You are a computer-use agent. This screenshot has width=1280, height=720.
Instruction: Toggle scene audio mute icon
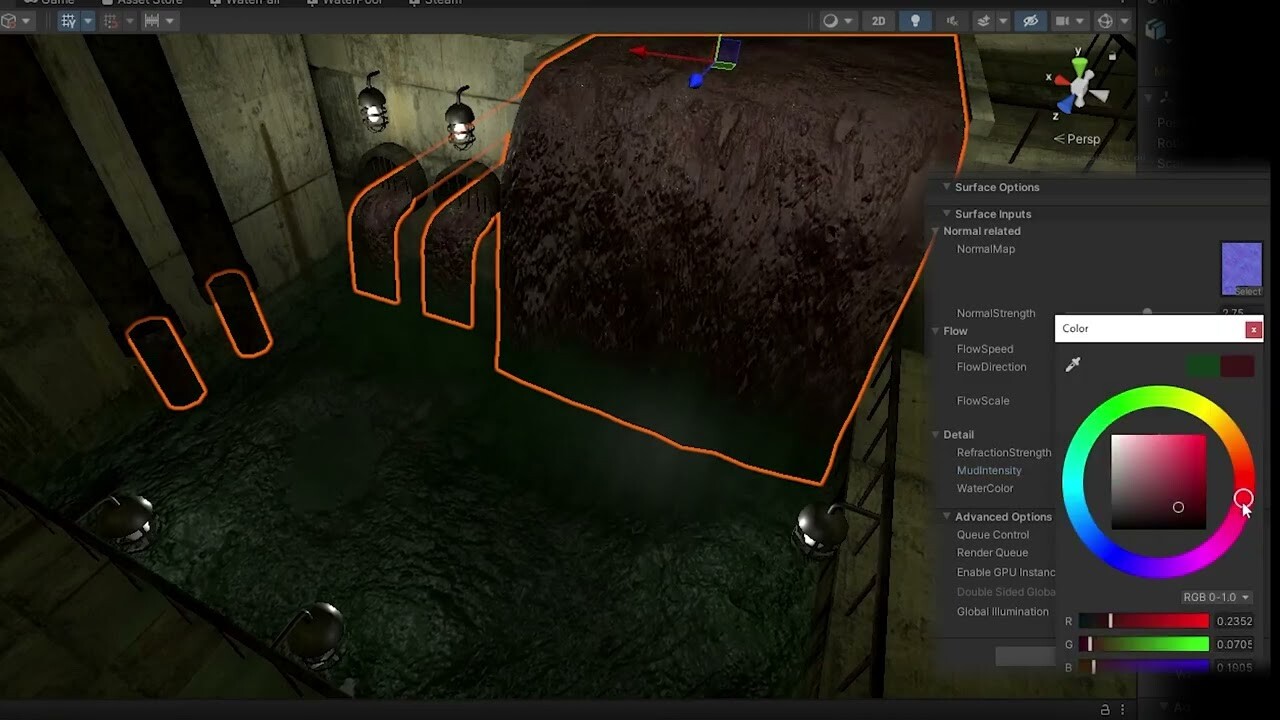pyautogui.click(x=951, y=21)
